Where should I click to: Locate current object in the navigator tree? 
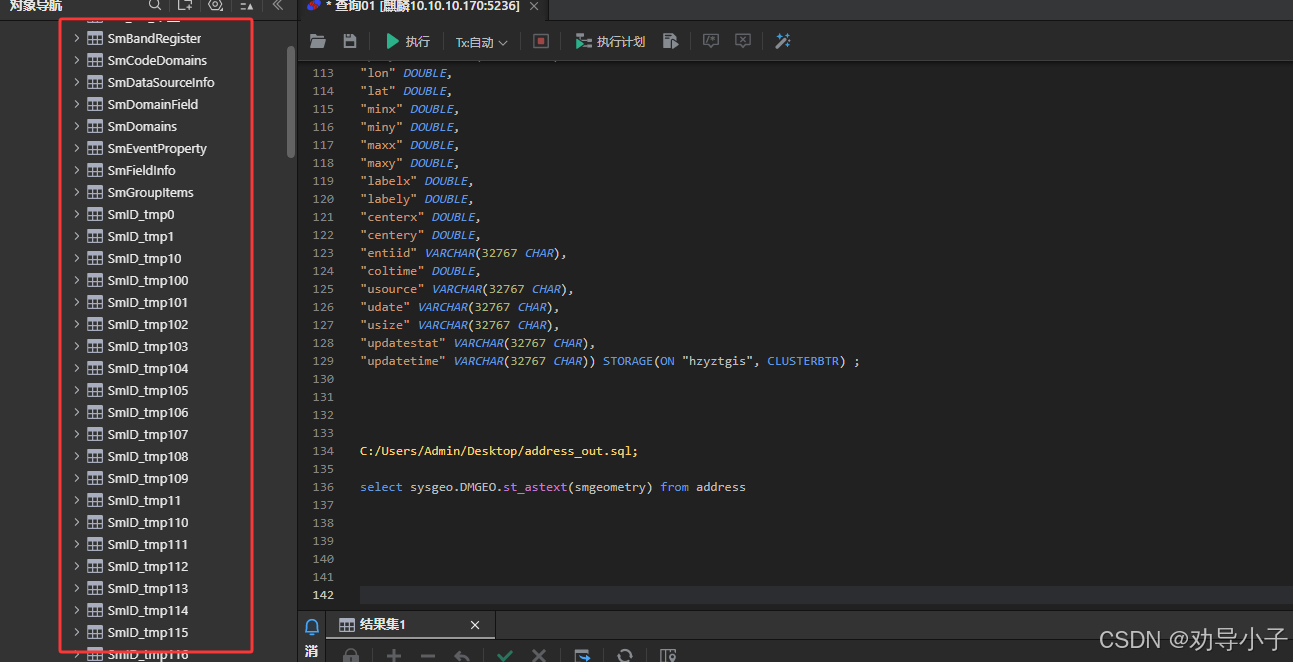tap(216, 5)
